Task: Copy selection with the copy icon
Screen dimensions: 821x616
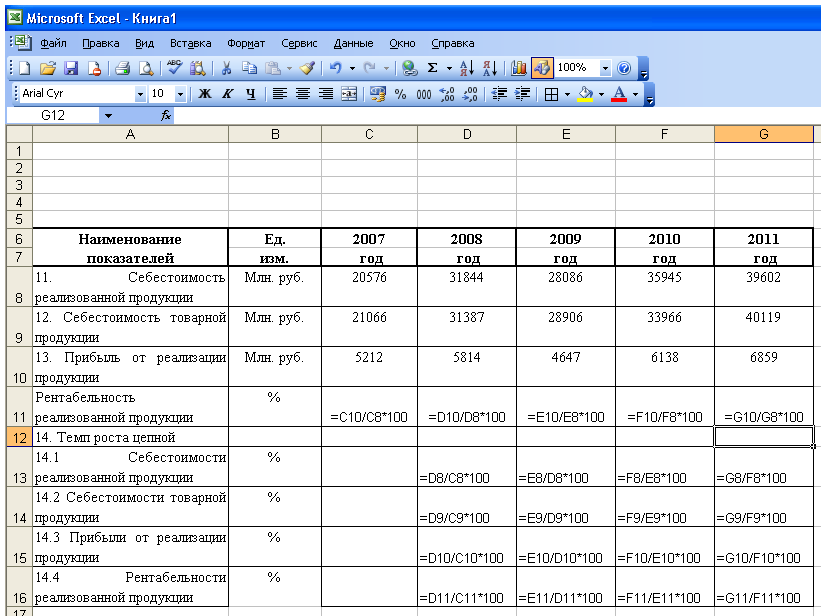Action: pos(249,68)
